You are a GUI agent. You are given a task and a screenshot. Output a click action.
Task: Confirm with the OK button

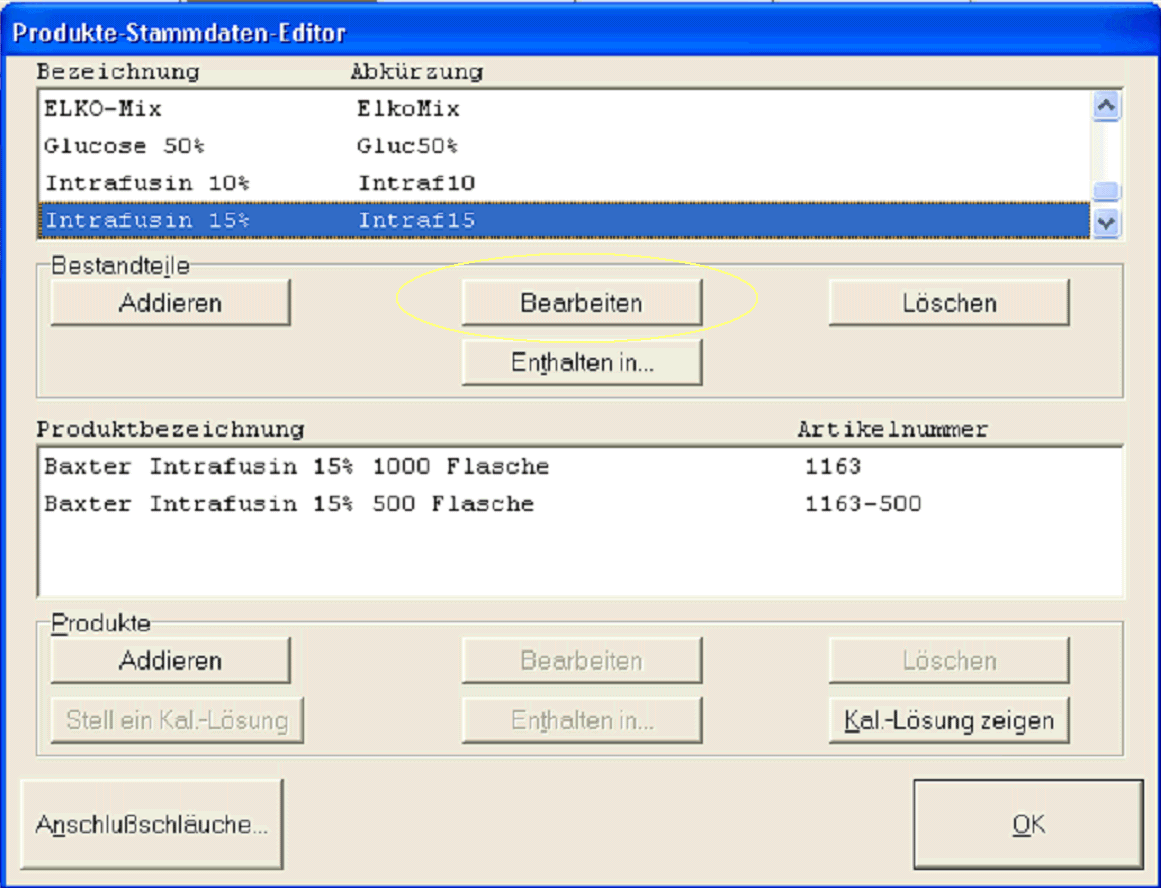(1028, 824)
